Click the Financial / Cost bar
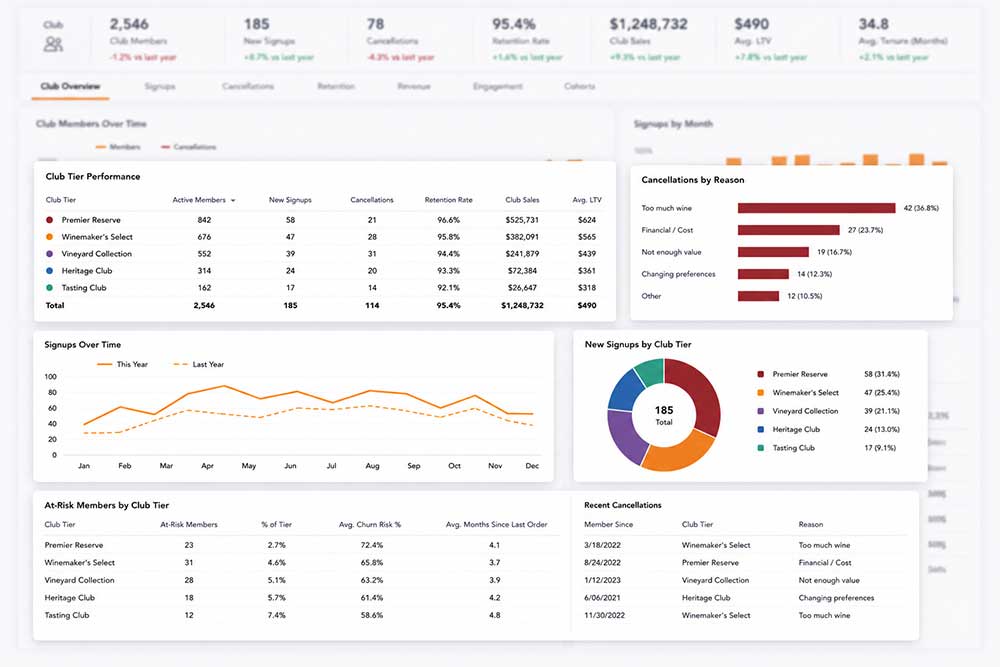Image resolution: width=1000 pixels, height=667 pixels. pos(788,230)
